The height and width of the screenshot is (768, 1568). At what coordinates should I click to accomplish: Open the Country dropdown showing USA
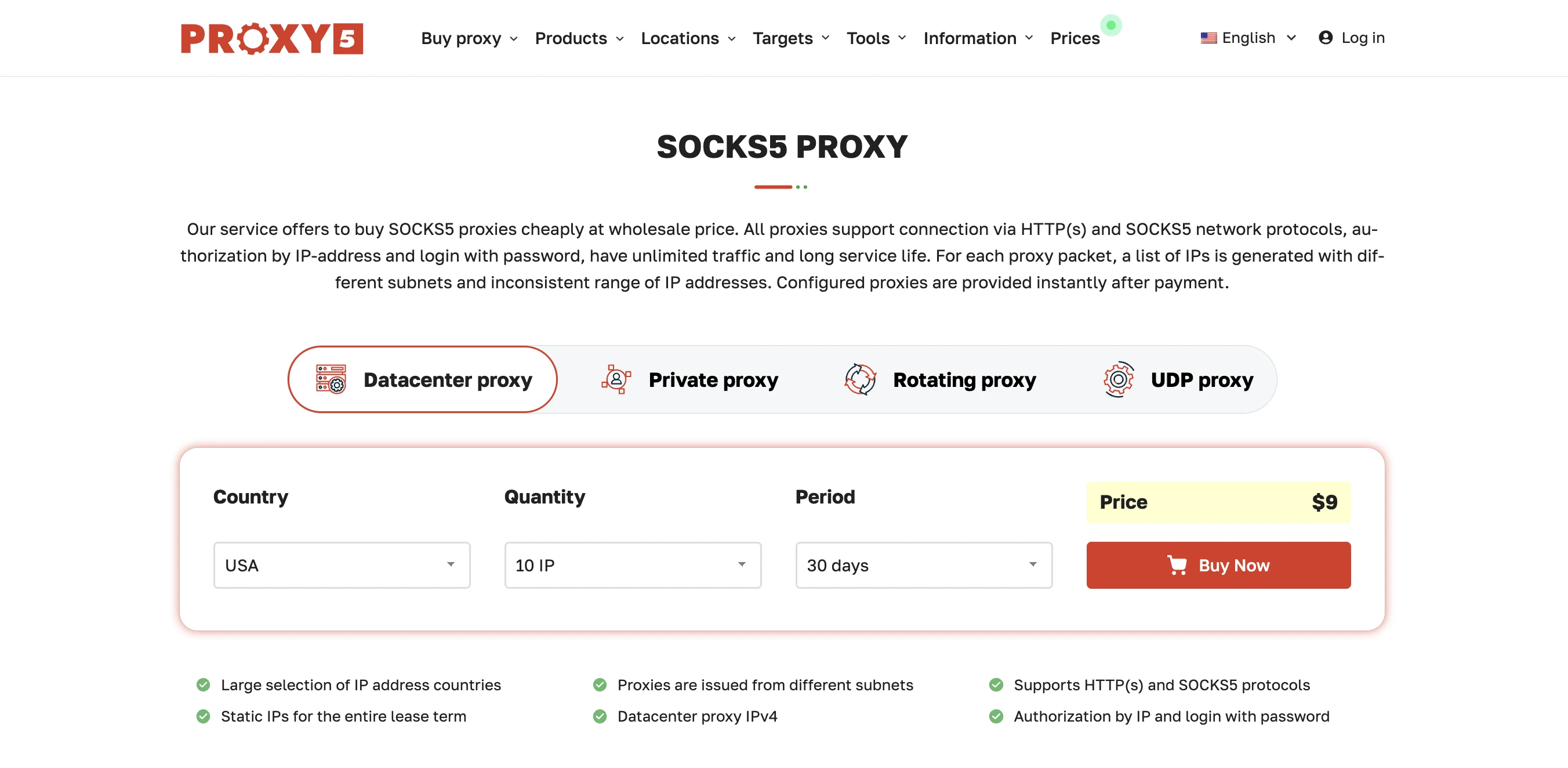tap(342, 565)
